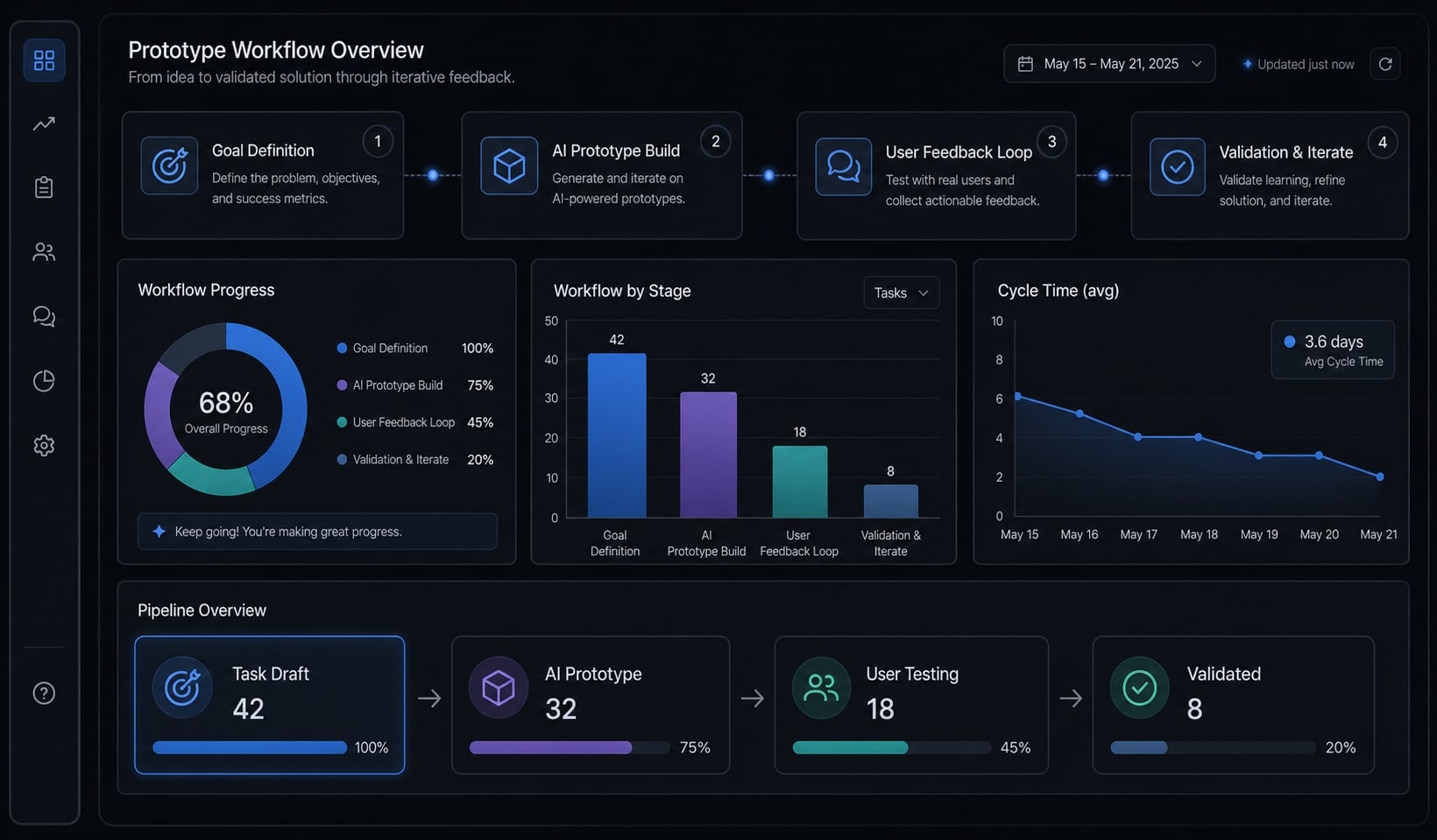The height and width of the screenshot is (840, 1437).
Task: Click the May 19 data point on cycle chart
Action: [1258, 455]
